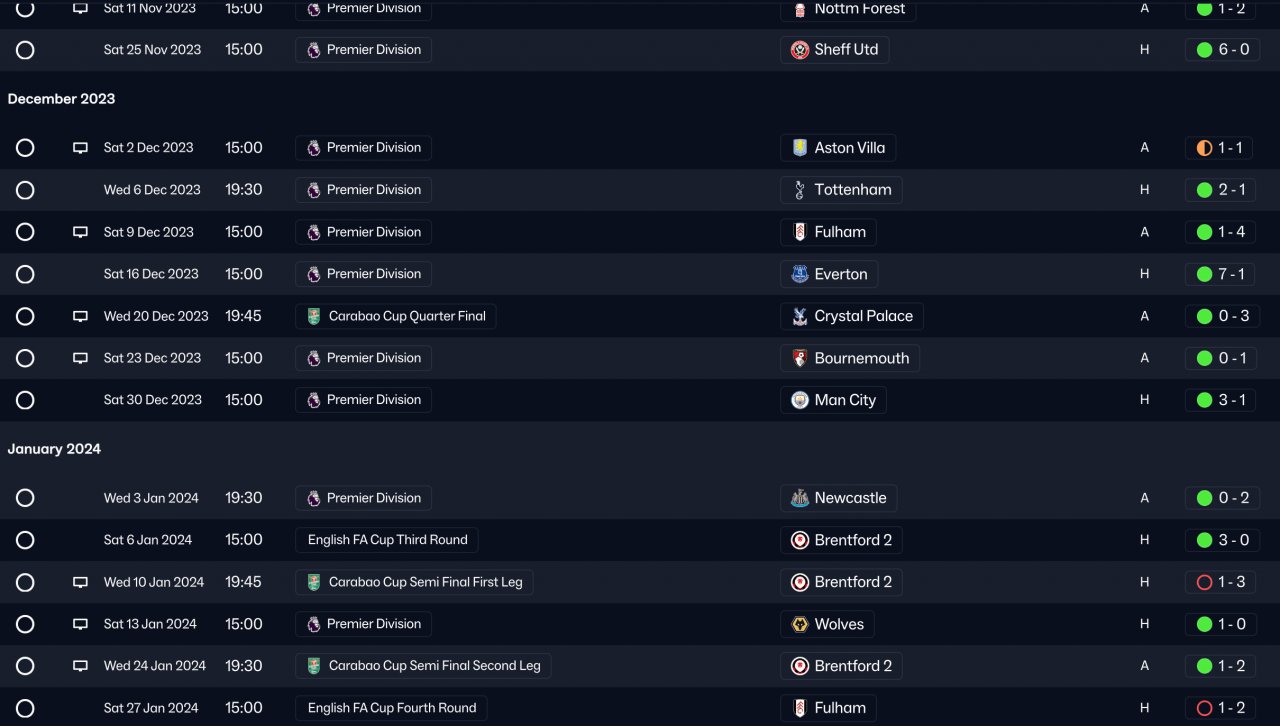Open the Crystal Palace team link
This screenshot has height=726, width=1280.
point(863,316)
